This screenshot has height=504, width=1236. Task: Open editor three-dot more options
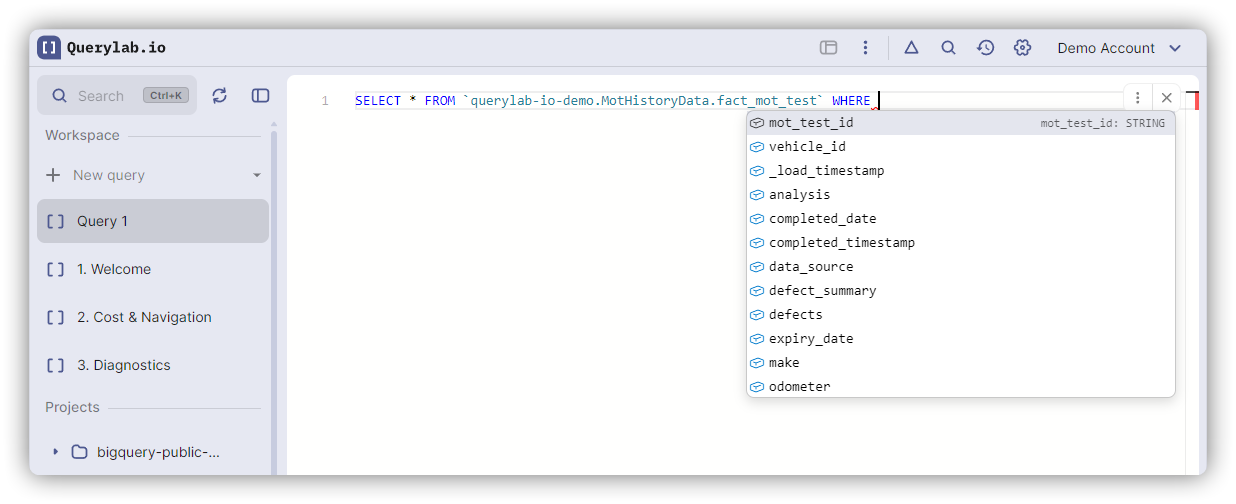click(1137, 97)
